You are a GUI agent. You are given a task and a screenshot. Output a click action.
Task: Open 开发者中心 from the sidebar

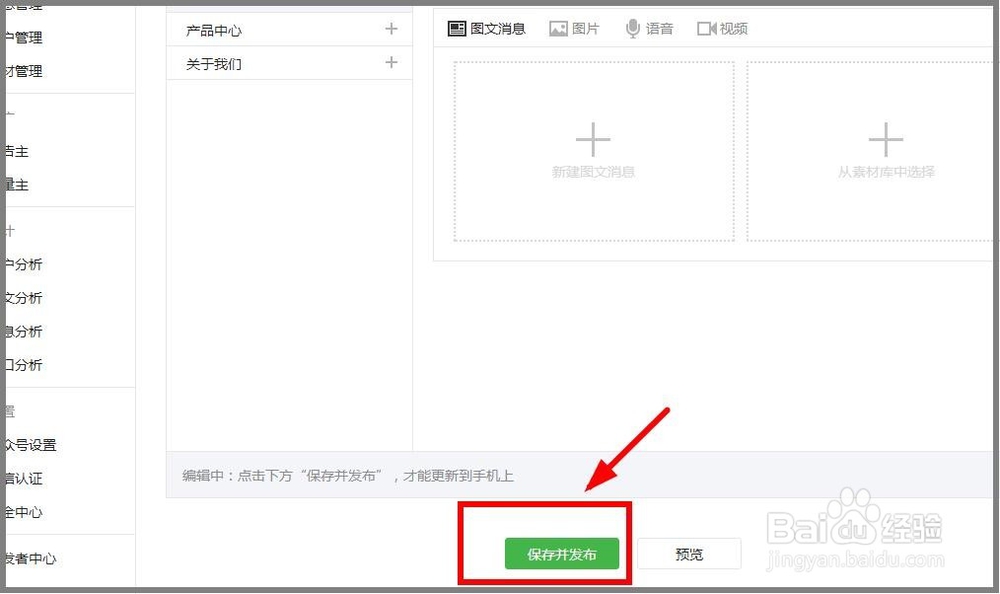(x=28, y=559)
